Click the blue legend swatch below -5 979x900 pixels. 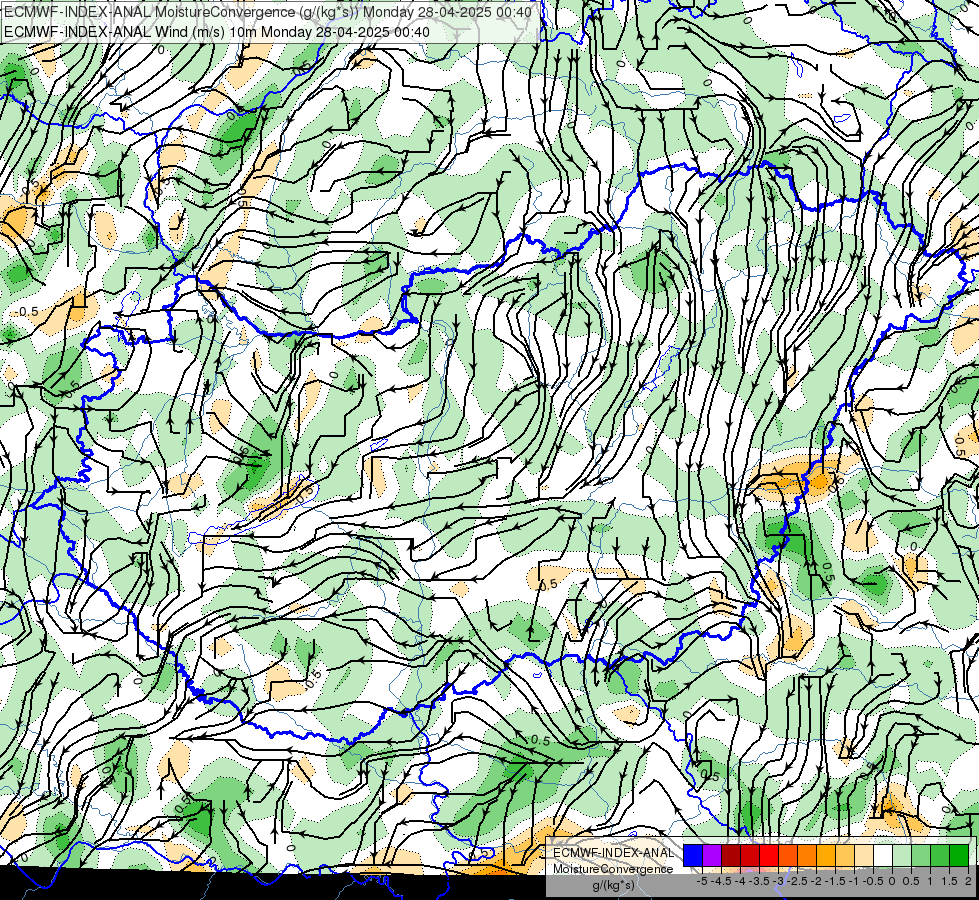693,856
